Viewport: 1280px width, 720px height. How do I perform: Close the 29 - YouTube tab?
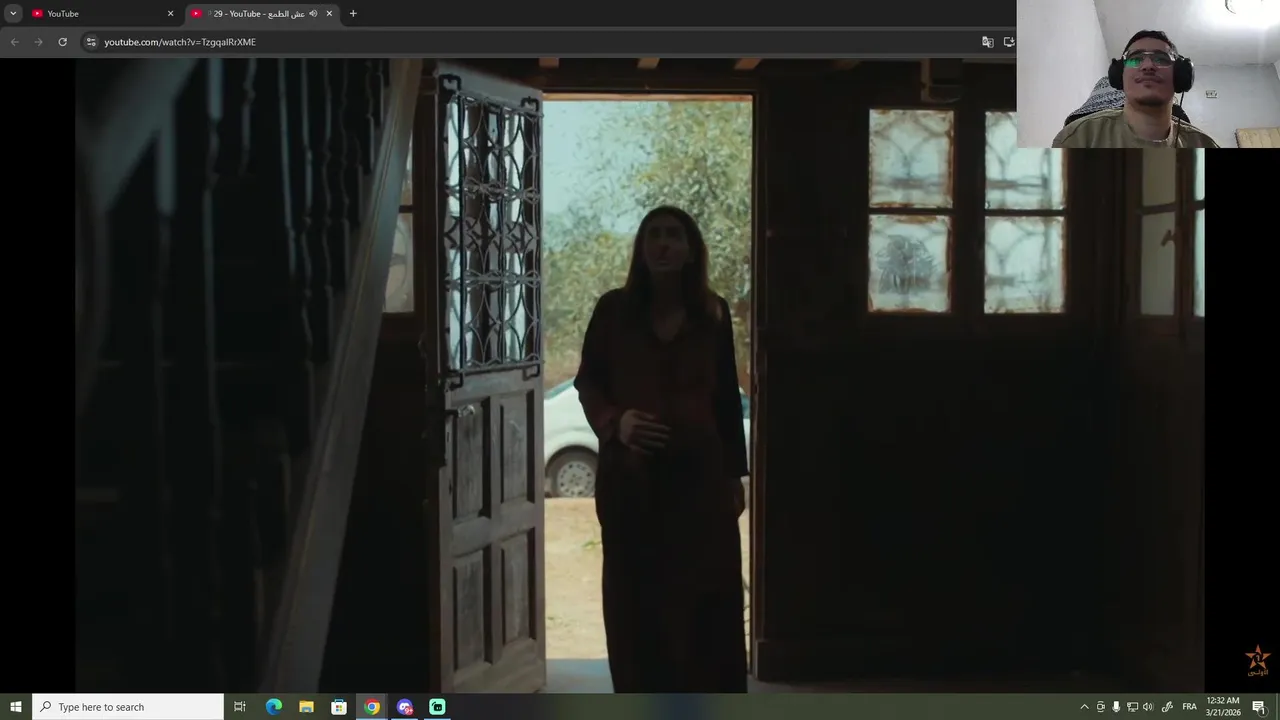[x=329, y=13]
